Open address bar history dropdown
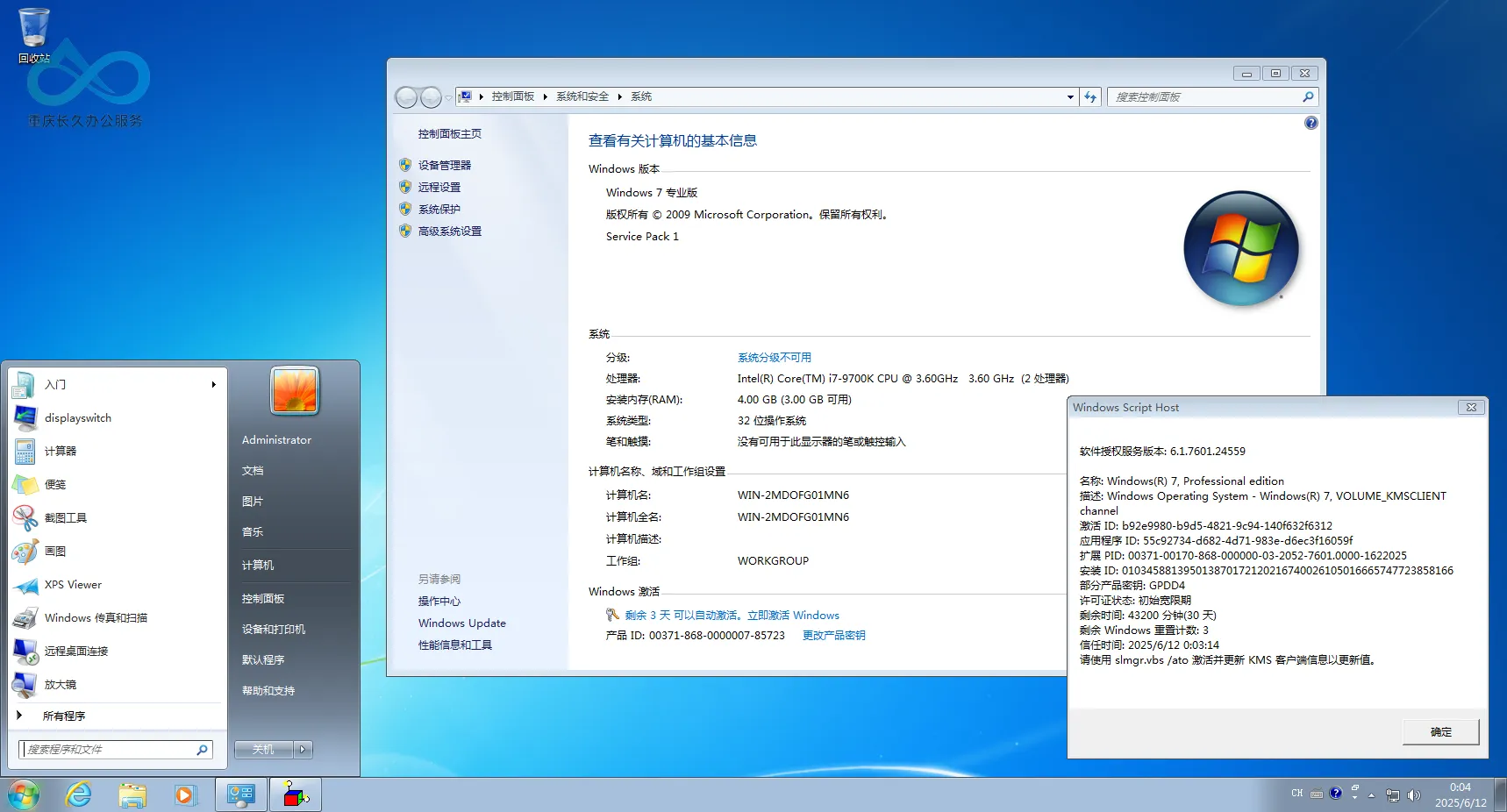The height and width of the screenshot is (812, 1507). [x=1070, y=97]
